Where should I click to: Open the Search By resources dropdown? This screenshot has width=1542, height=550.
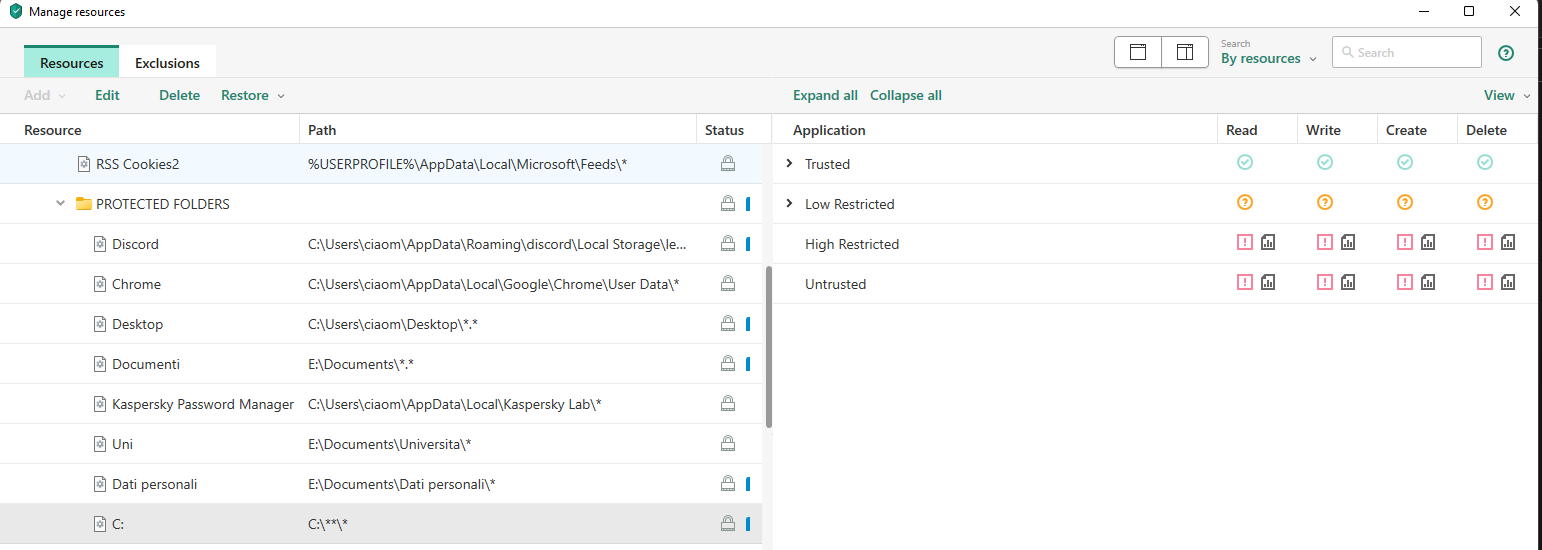pos(1269,59)
